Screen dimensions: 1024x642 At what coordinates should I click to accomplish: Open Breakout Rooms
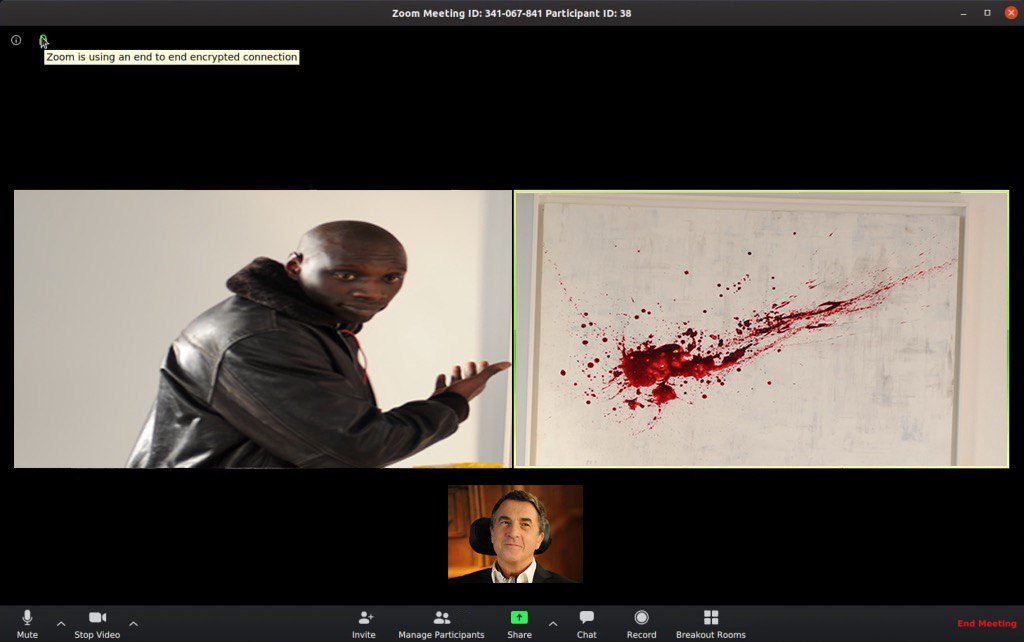click(711, 624)
